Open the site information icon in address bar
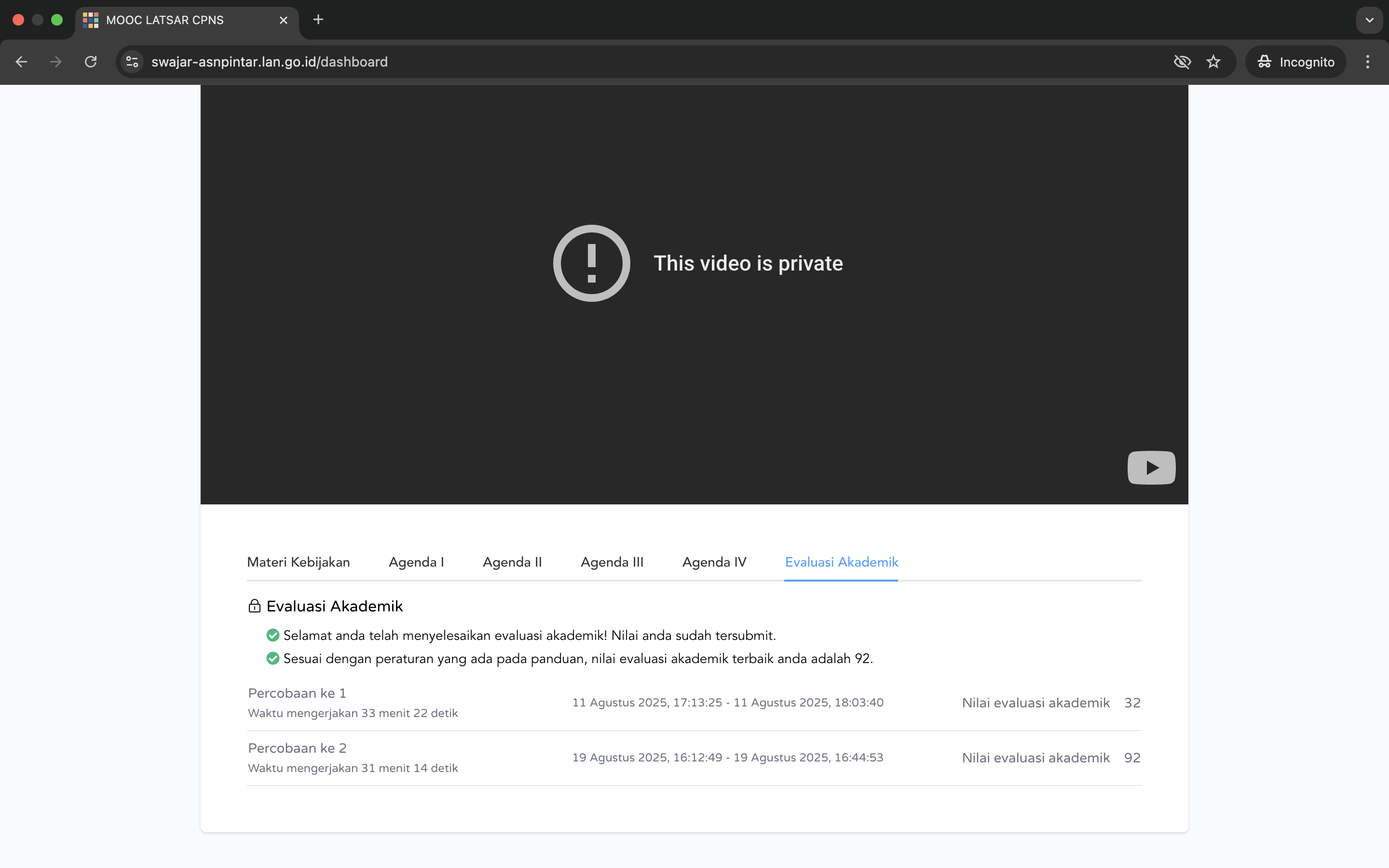The width and height of the screenshot is (1389, 868). click(133, 62)
